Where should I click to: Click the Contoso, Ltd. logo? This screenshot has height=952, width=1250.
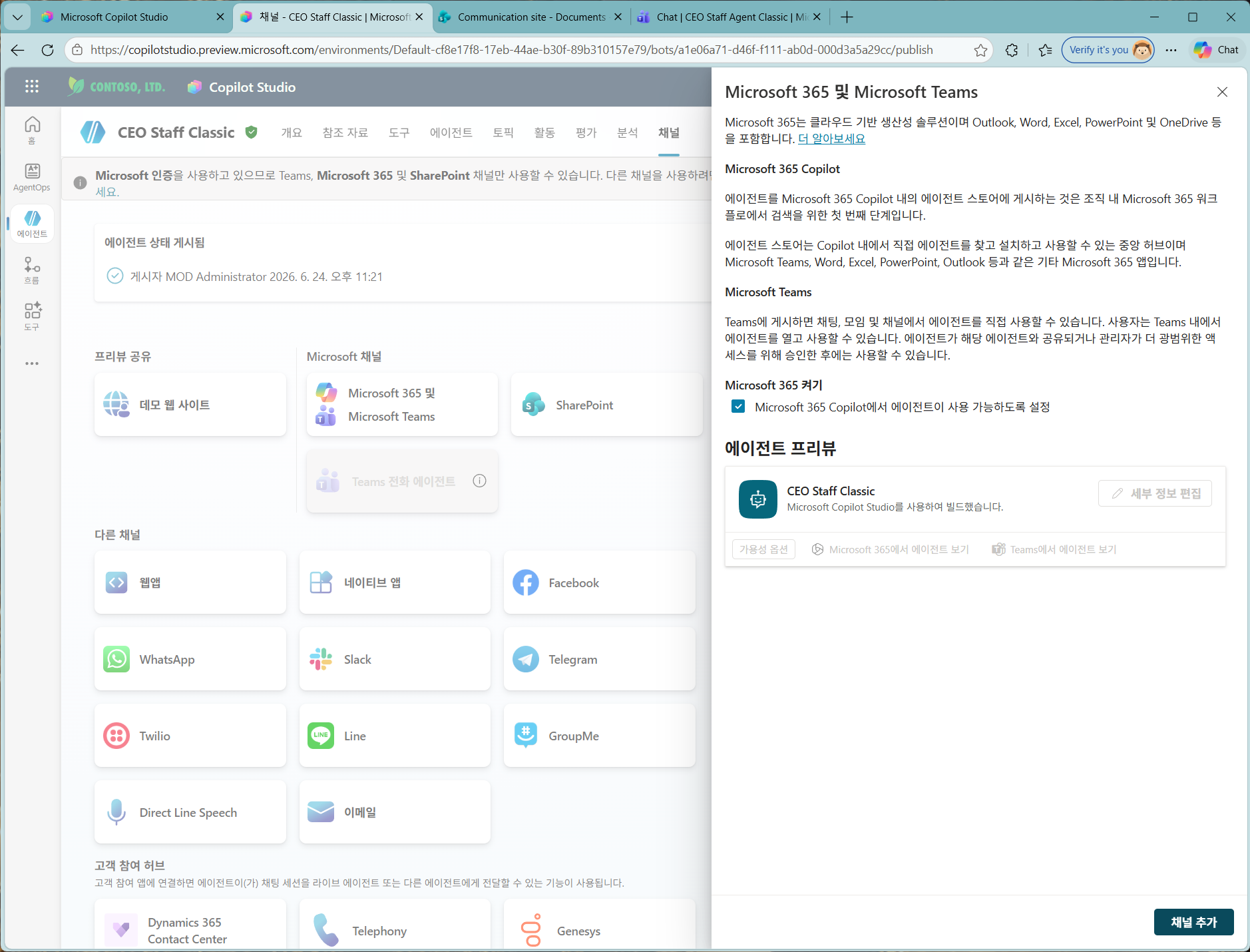point(116,87)
